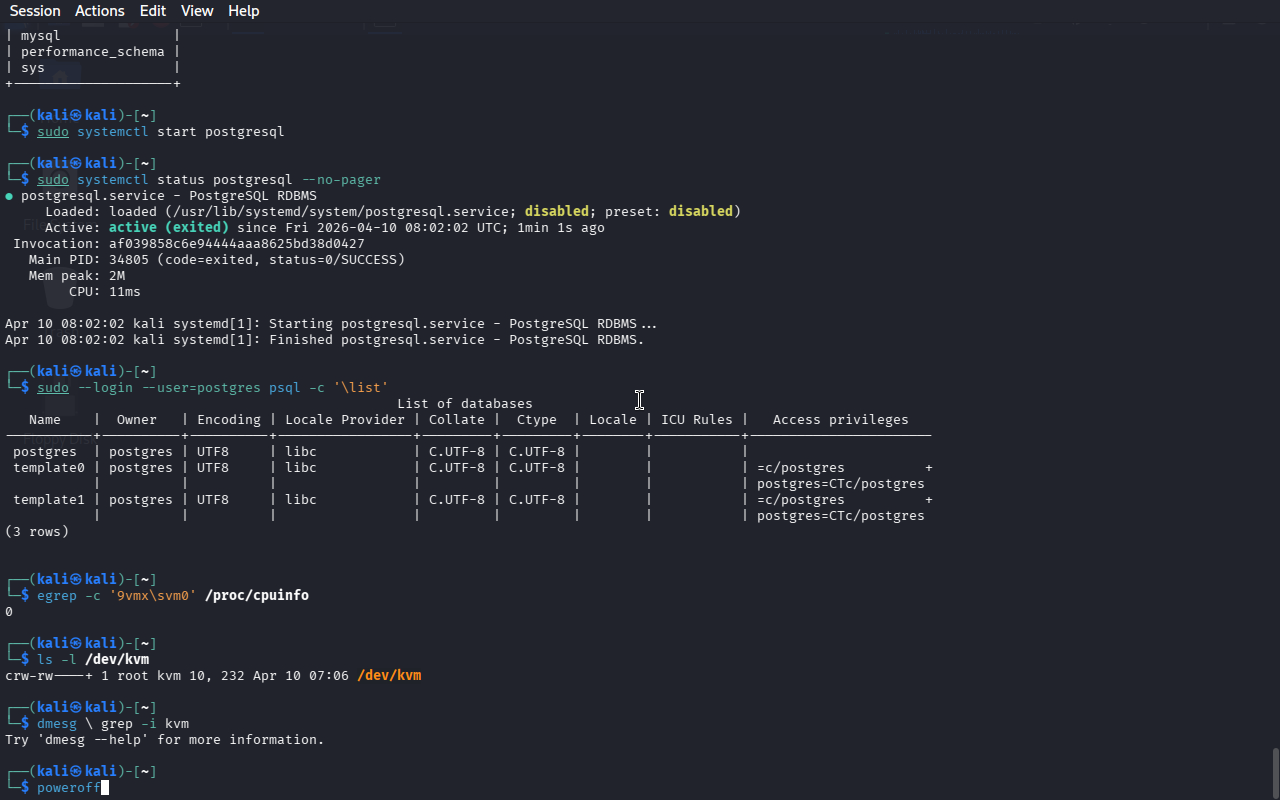Open the Actions menu
This screenshot has height=800, width=1280.
(100, 11)
